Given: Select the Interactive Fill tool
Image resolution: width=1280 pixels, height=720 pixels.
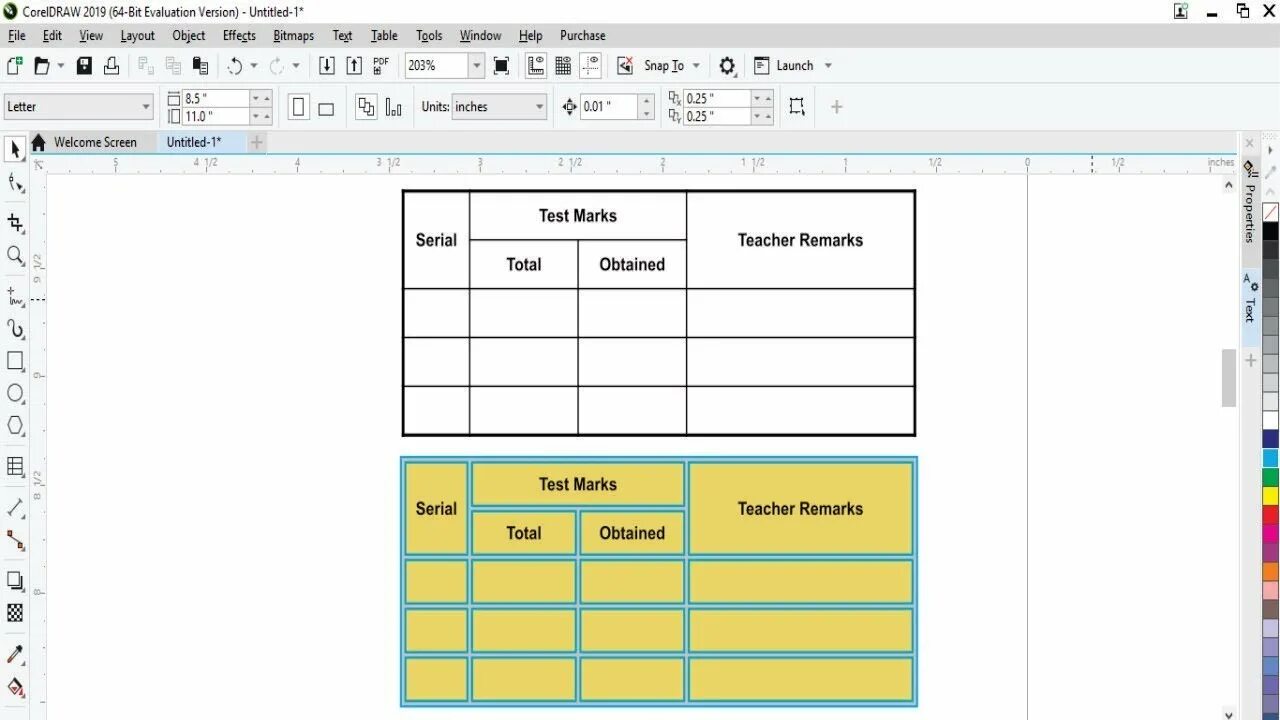Looking at the screenshot, I should tap(15, 687).
